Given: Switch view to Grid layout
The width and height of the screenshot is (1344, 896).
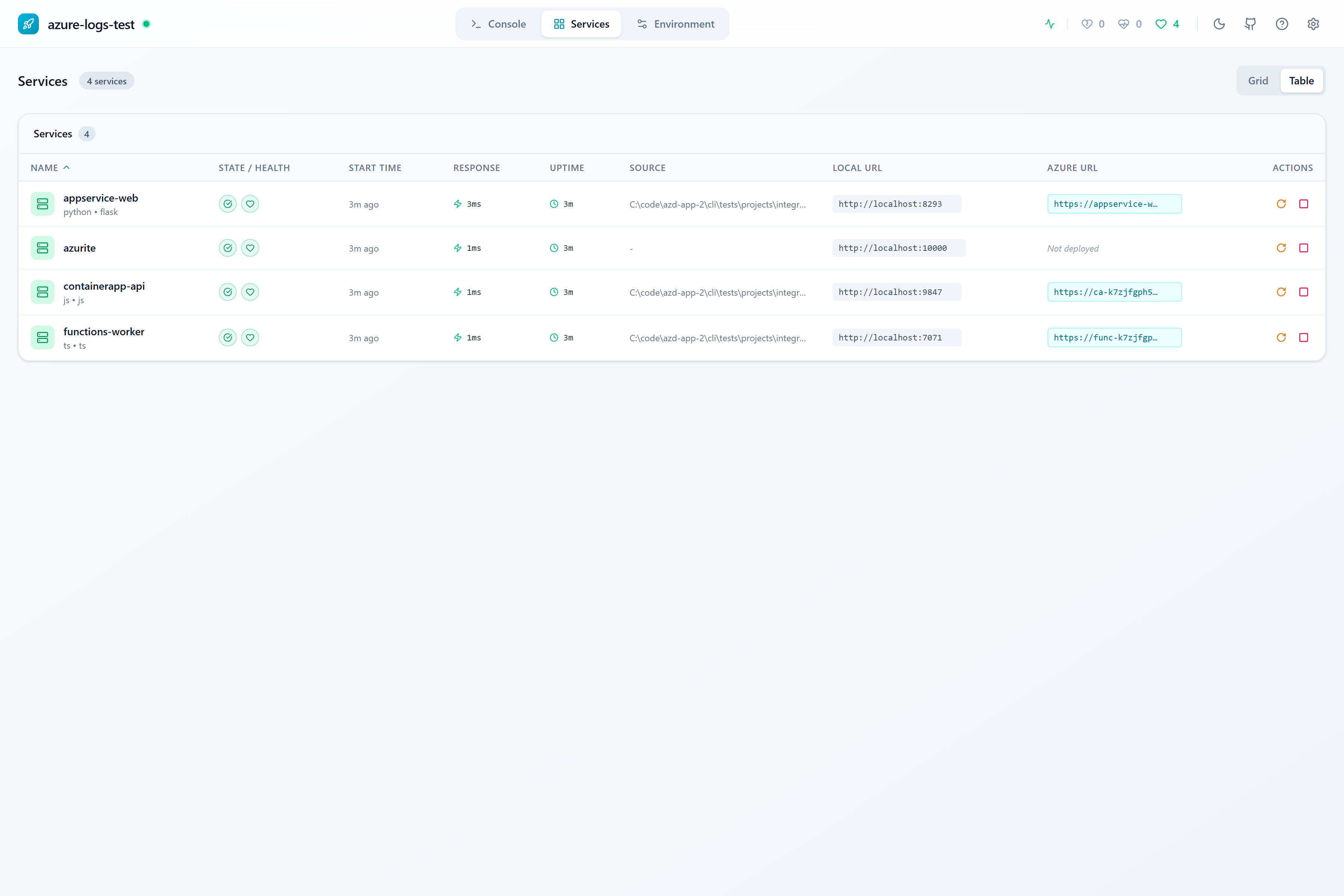Looking at the screenshot, I should 1258,81.
